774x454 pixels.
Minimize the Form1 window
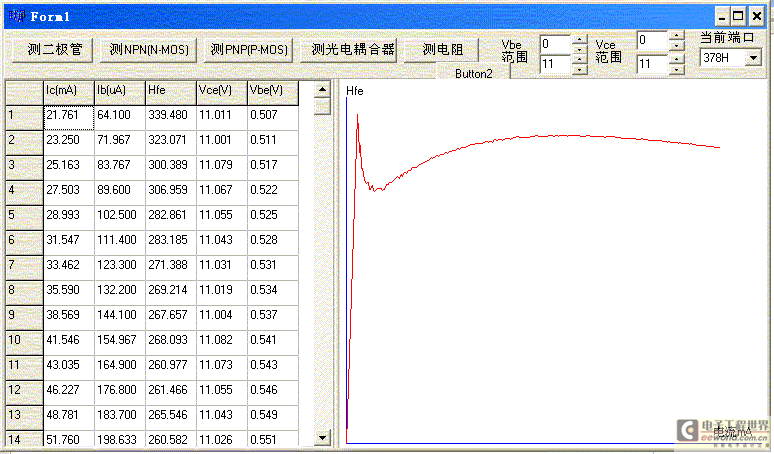[x=722, y=17]
